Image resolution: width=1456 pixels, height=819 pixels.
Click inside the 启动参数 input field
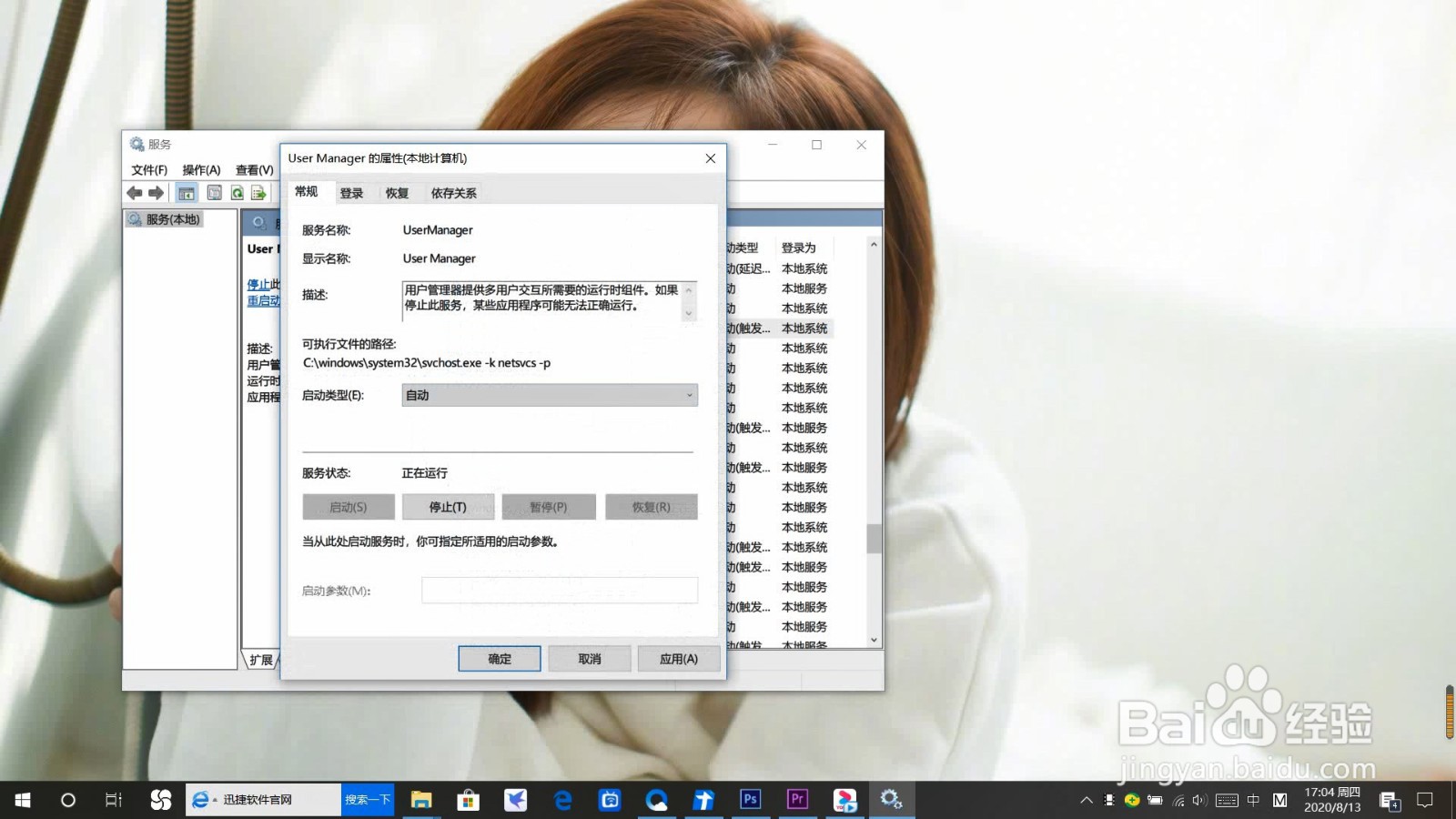(559, 590)
